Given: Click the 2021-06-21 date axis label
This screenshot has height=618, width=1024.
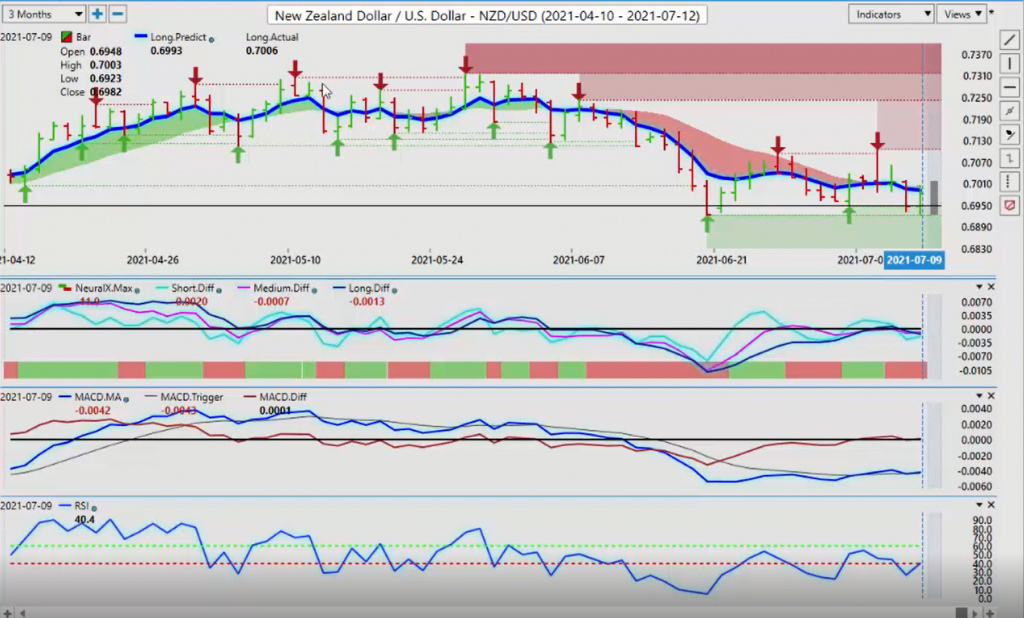Looking at the screenshot, I should 721,260.
